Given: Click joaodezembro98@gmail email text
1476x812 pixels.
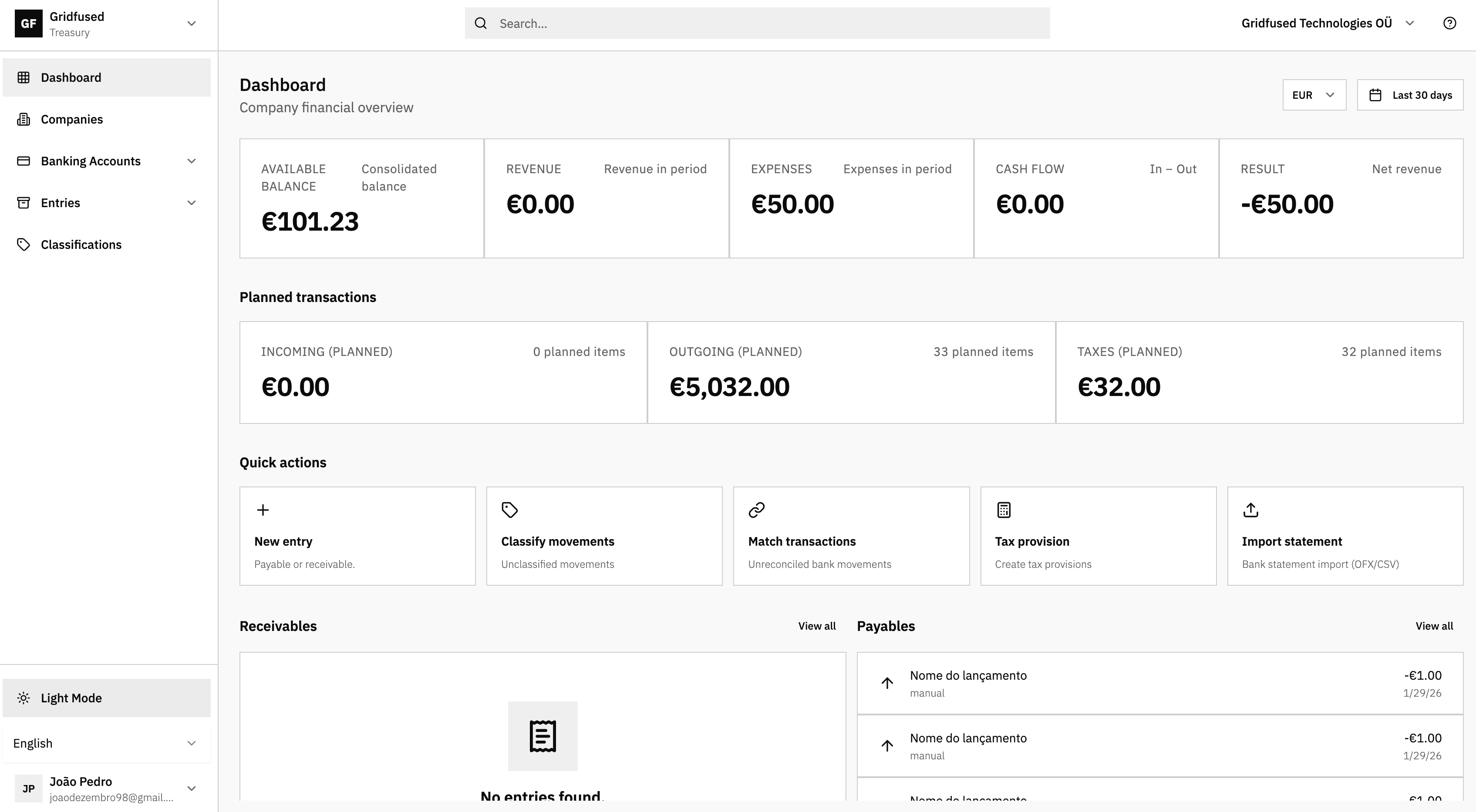Looking at the screenshot, I should [111, 798].
